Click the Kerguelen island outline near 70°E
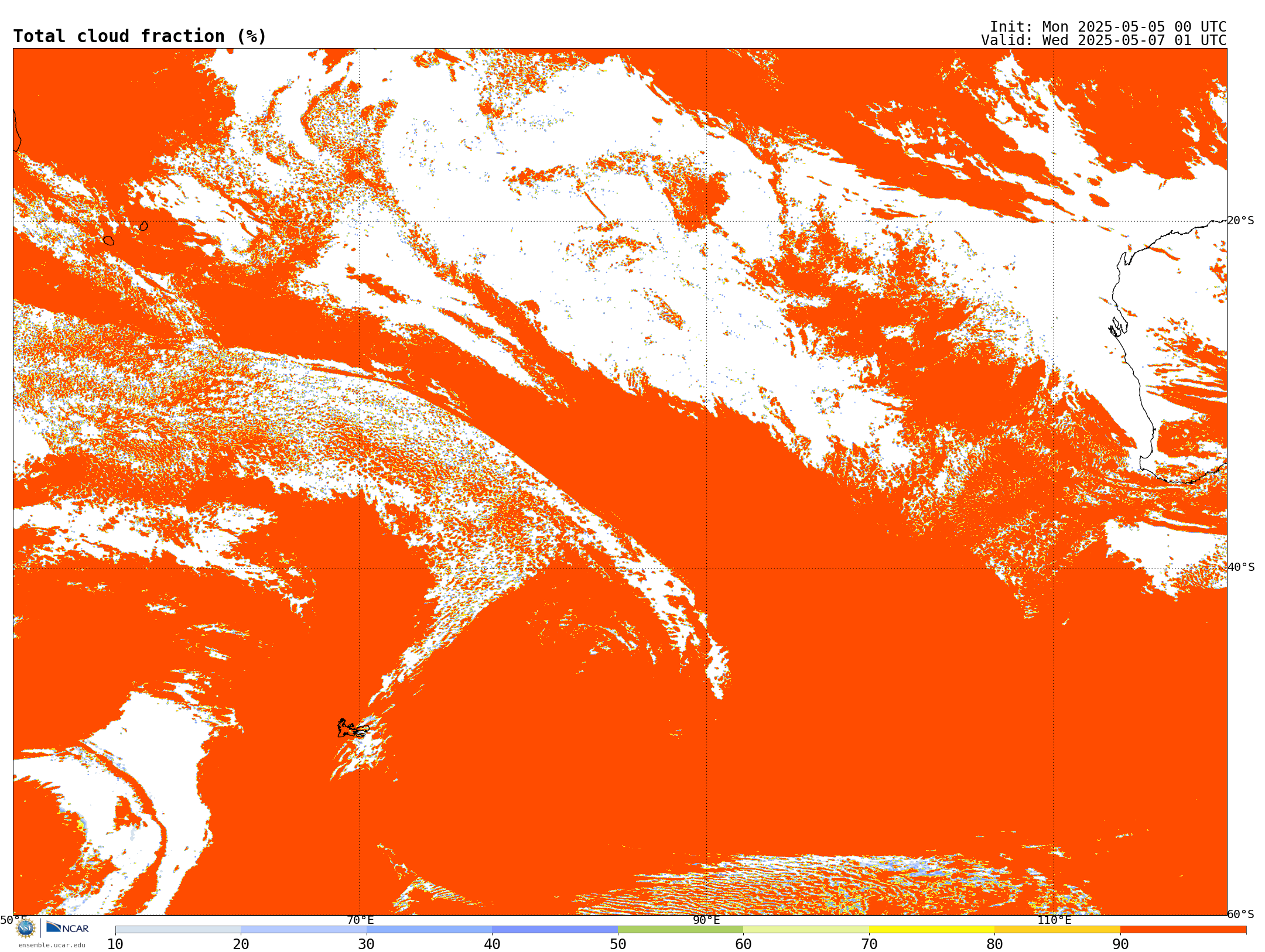Screen dimensions: 1265x952 coord(353,728)
